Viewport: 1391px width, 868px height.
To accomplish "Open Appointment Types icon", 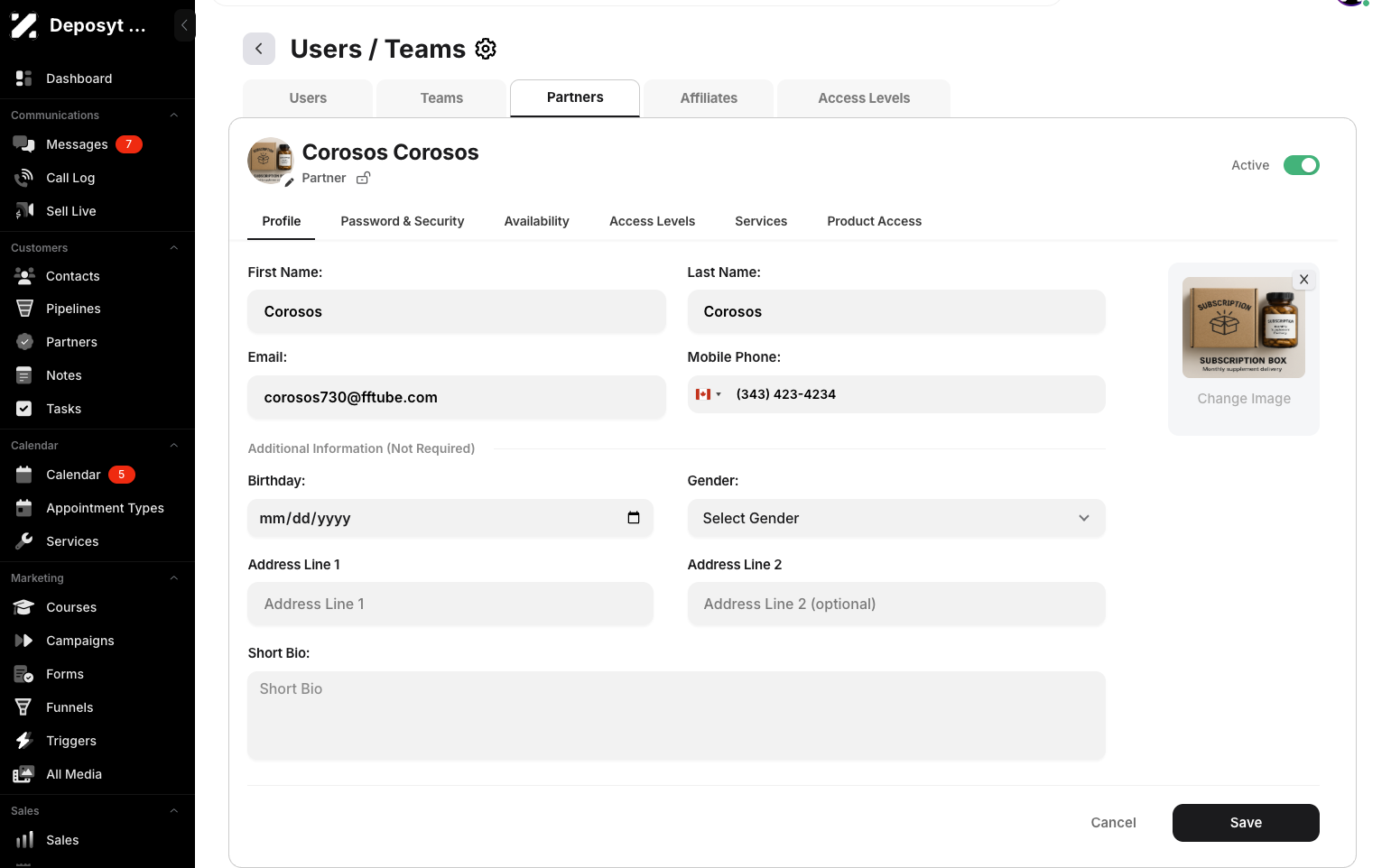I will (x=24, y=508).
